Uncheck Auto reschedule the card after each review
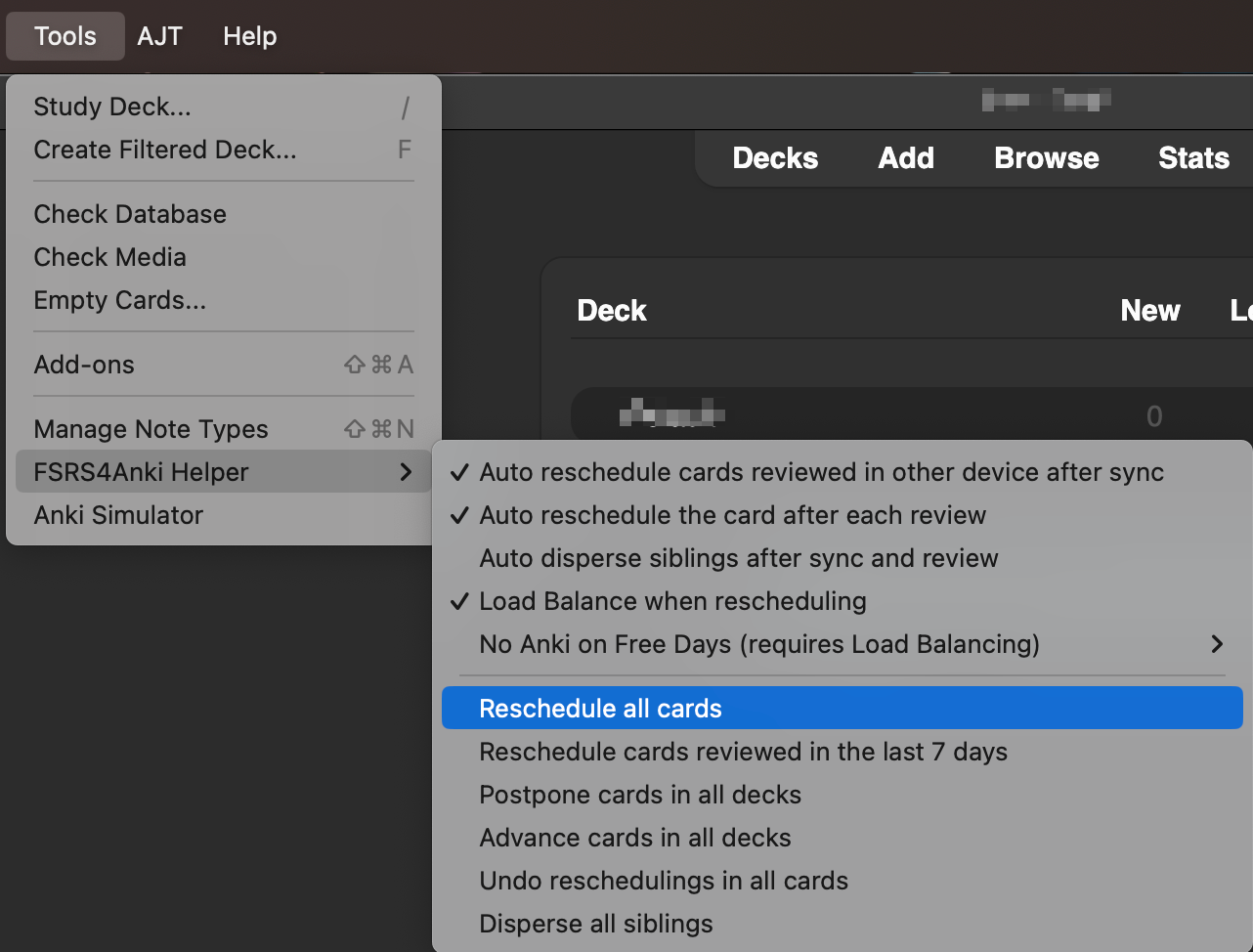 (731, 515)
